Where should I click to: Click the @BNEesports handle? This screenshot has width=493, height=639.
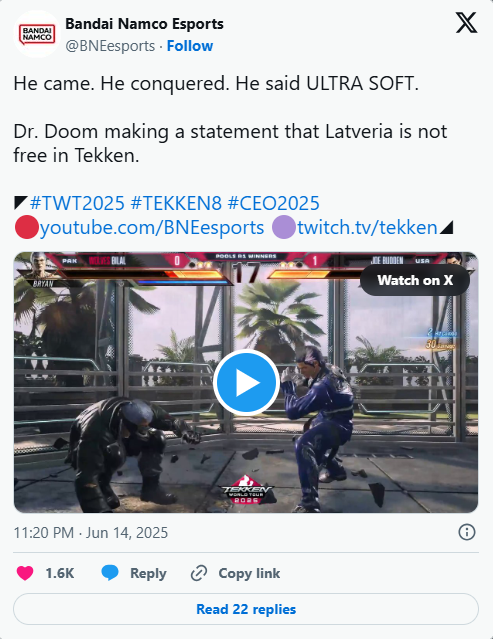[x=110, y=46]
